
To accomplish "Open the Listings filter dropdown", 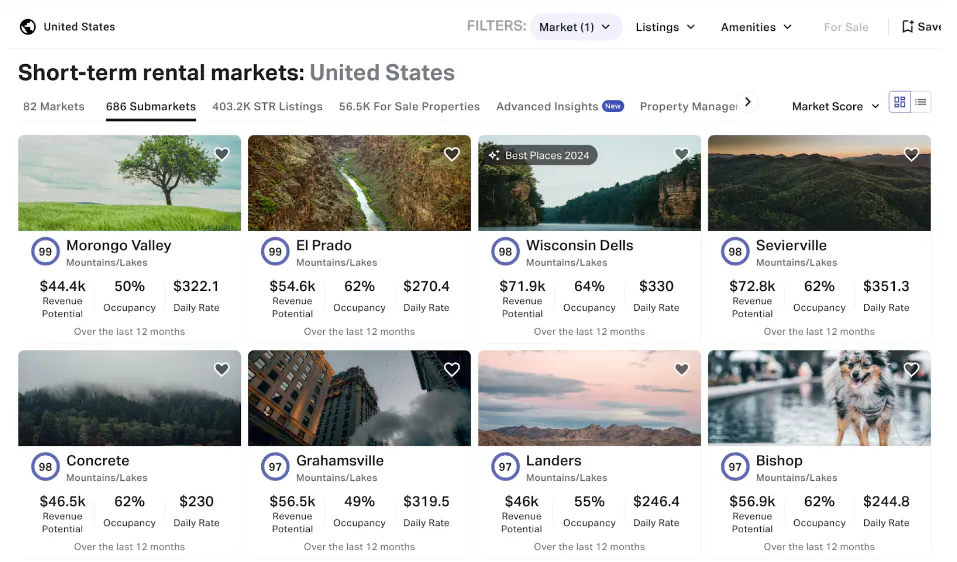I will 665,27.
